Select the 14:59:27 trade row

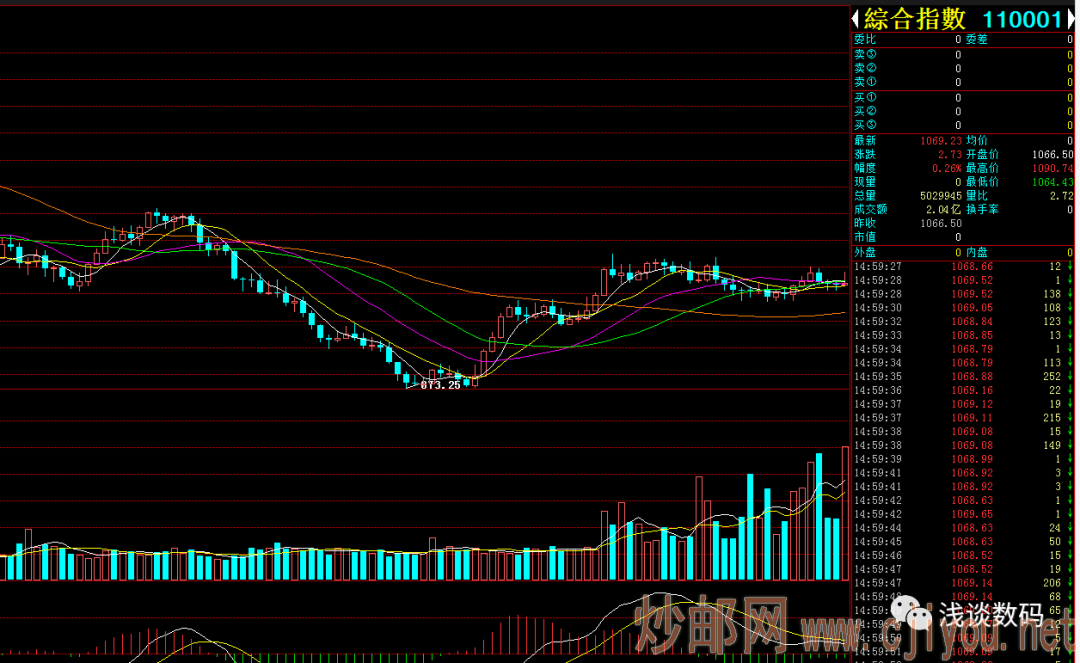coord(960,267)
